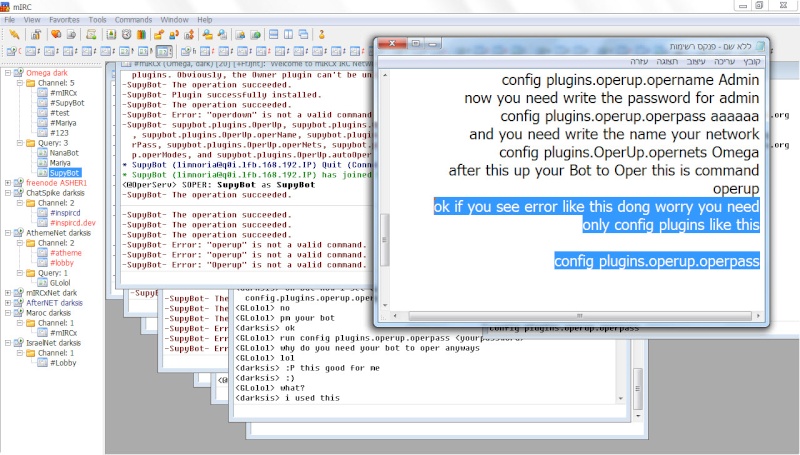The image size is (800, 455).
Task: Select the highlighted SupyBot query
Action: click(x=65, y=173)
